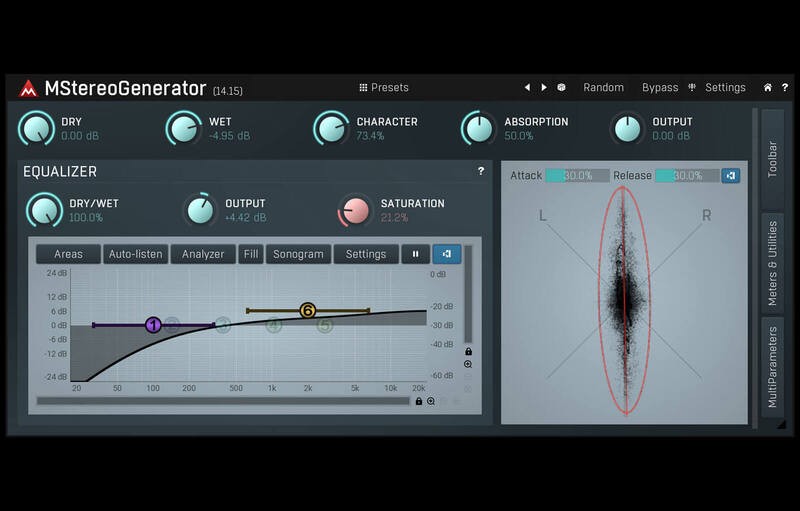
Task: Click the WET knob
Action: pyautogui.click(x=184, y=129)
